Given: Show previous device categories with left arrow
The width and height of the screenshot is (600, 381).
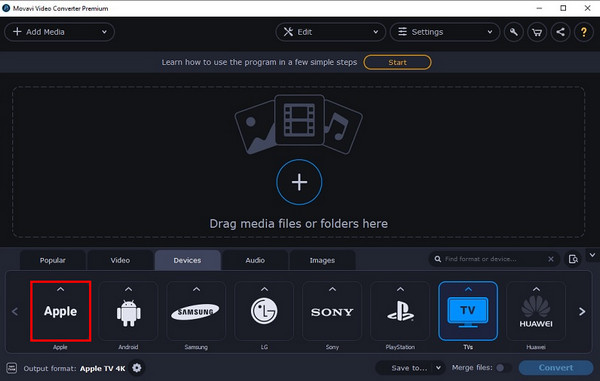Looking at the screenshot, I should (x=15, y=311).
